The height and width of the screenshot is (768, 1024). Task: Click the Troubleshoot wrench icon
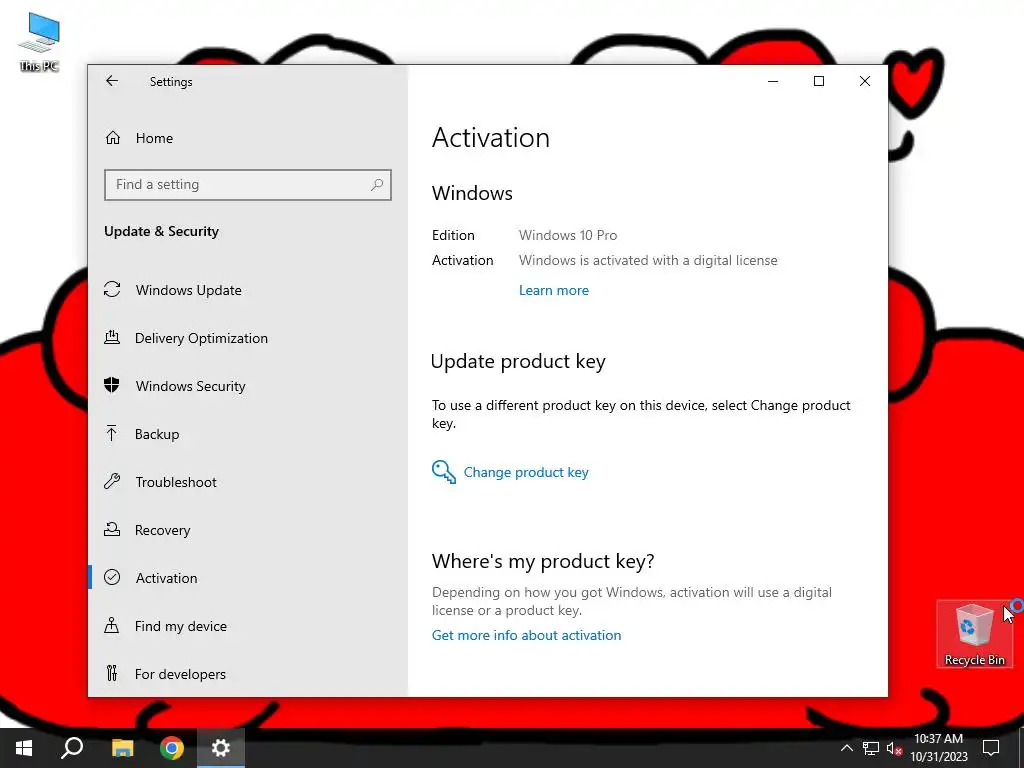click(112, 481)
